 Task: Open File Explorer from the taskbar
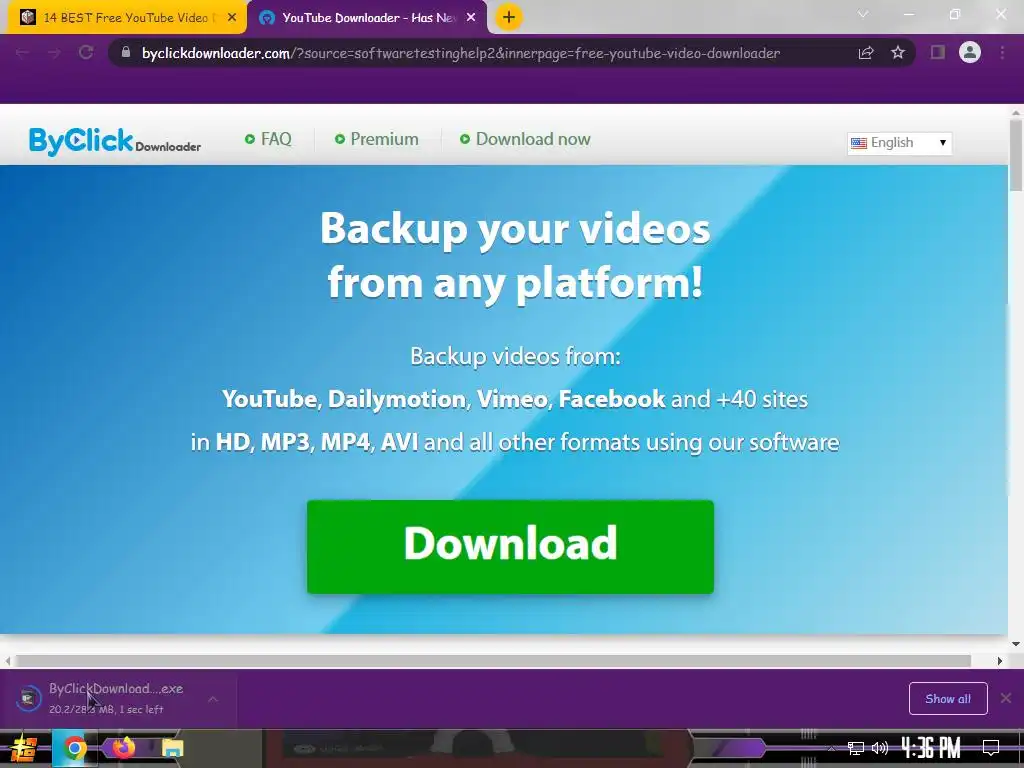[172, 748]
